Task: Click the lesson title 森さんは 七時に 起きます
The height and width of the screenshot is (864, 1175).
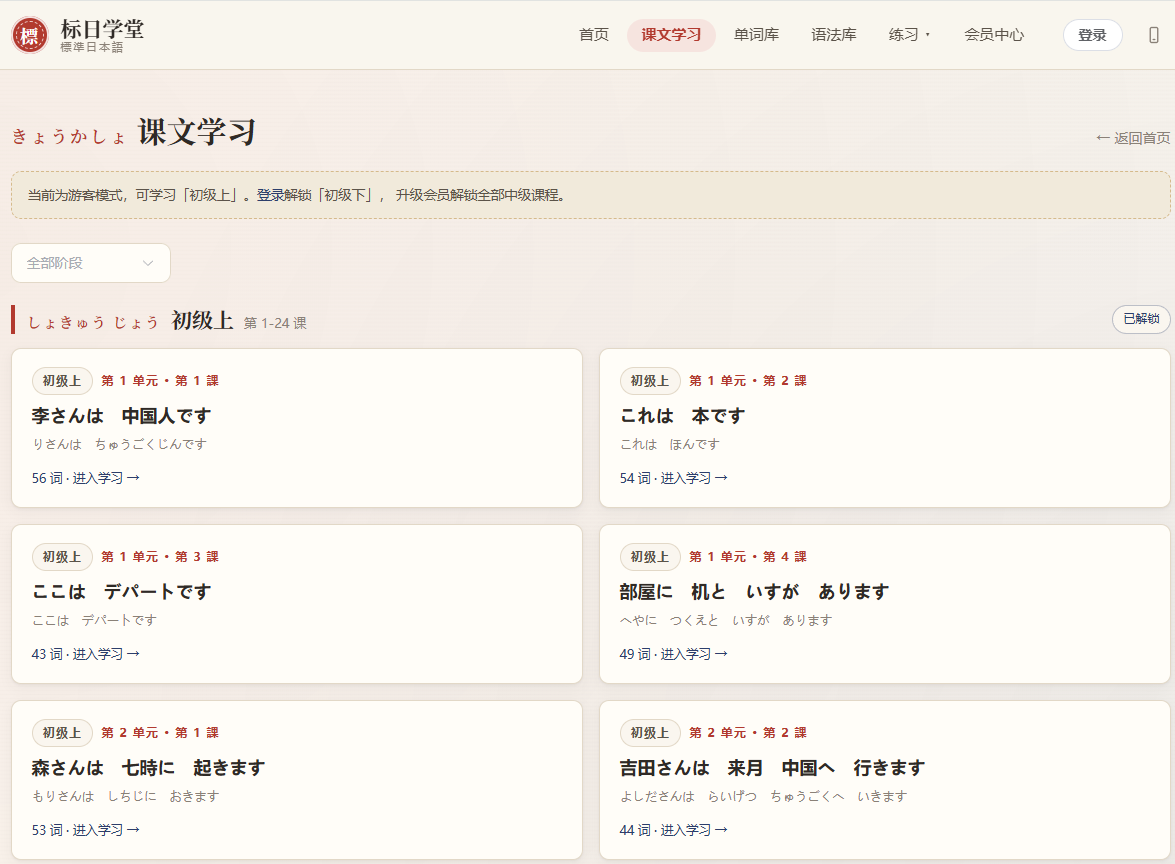Action: tap(148, 768)
